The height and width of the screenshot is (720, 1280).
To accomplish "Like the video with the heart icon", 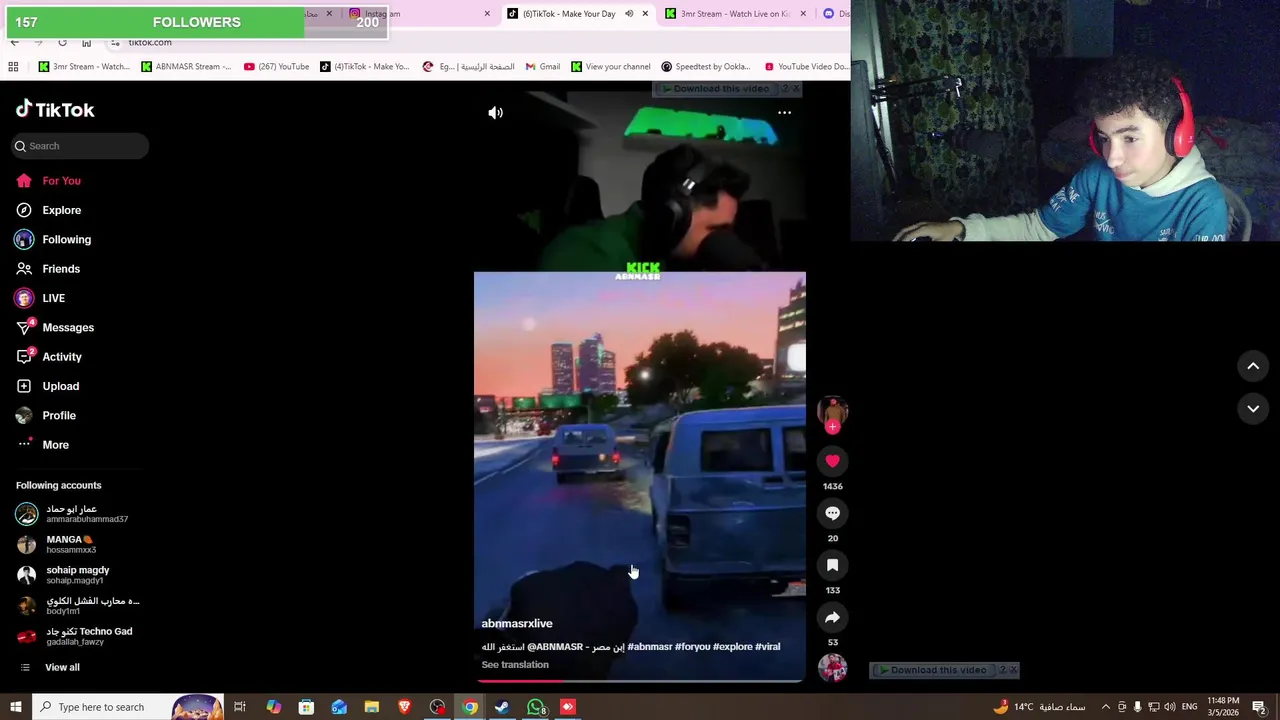I will pos(832,461).
